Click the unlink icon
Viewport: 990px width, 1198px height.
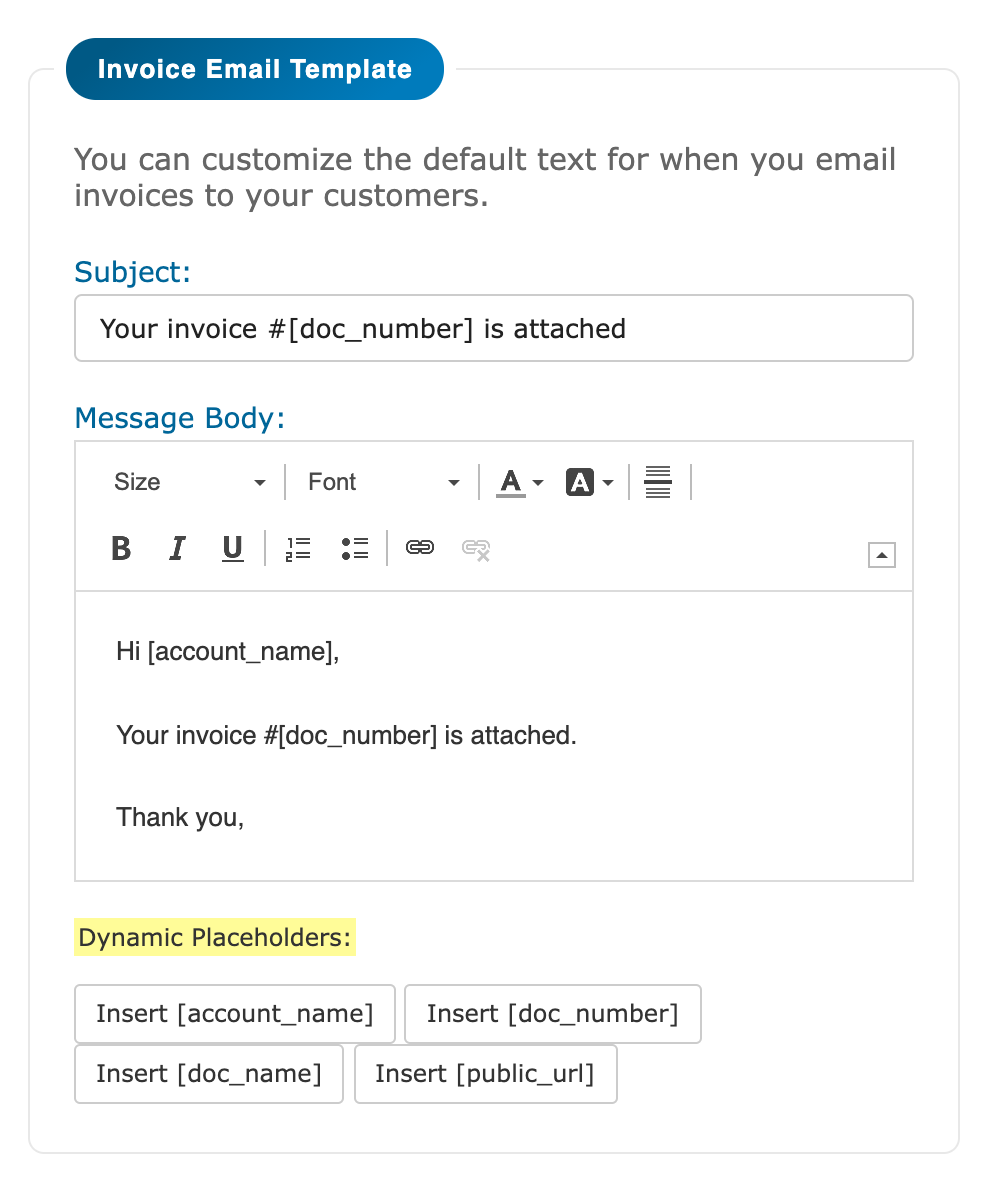click(x=476, y=549)
